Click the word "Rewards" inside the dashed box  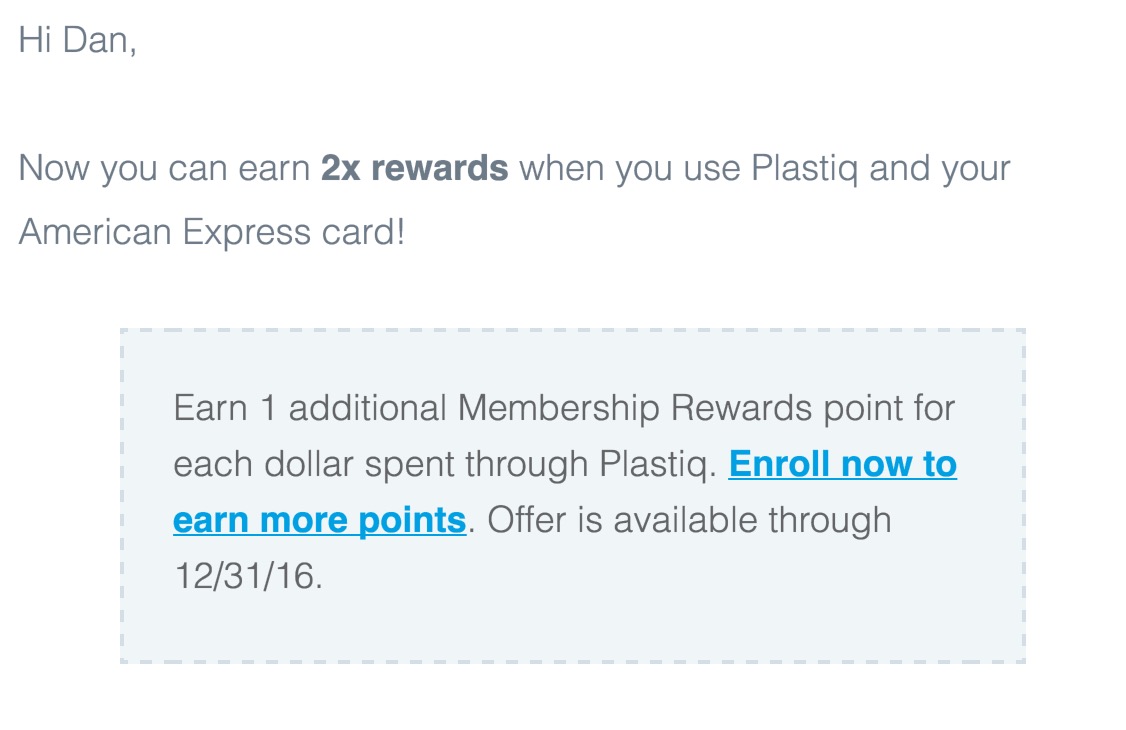(741, 409)
